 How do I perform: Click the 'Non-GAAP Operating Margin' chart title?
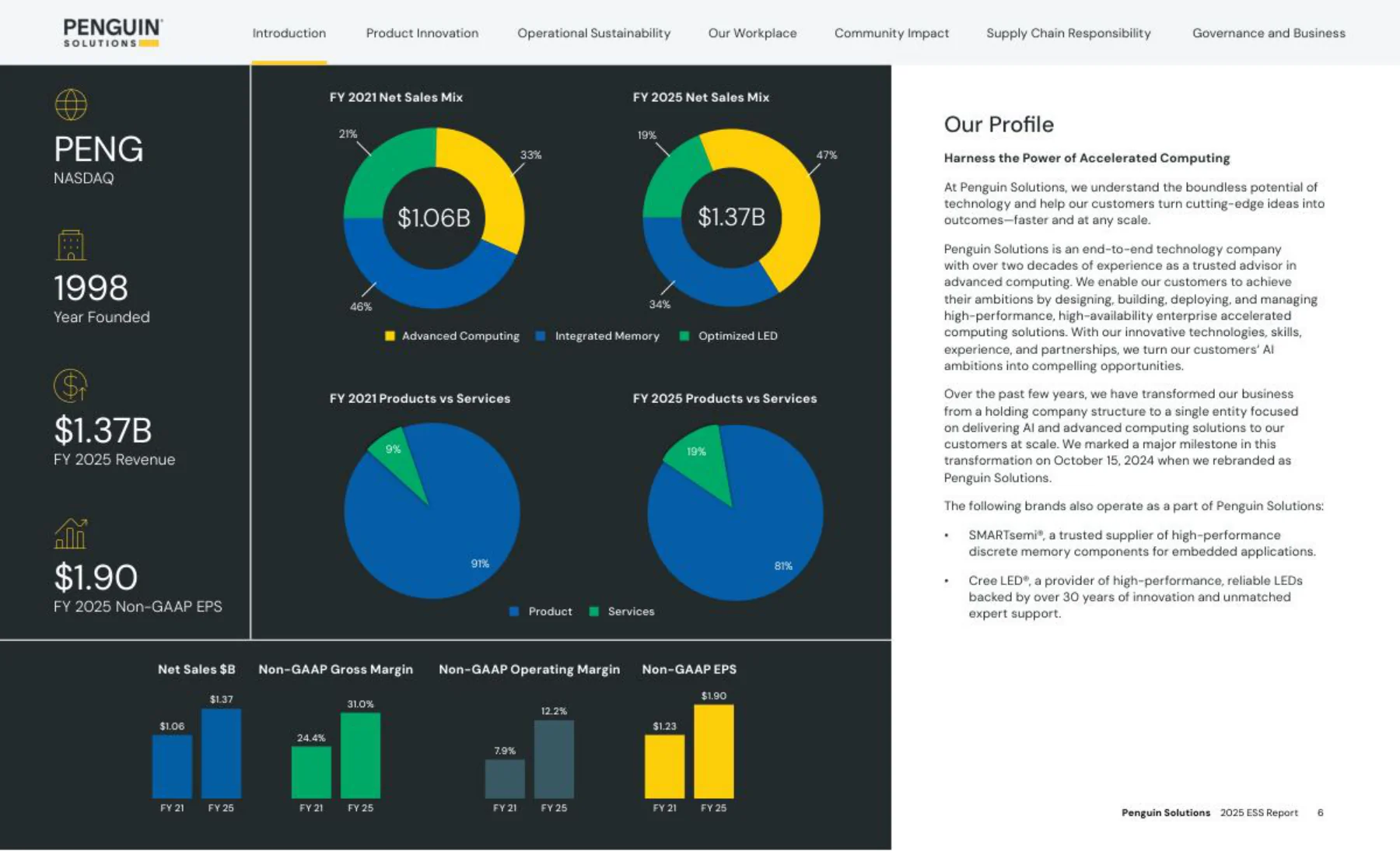click(x=529, y=669)
